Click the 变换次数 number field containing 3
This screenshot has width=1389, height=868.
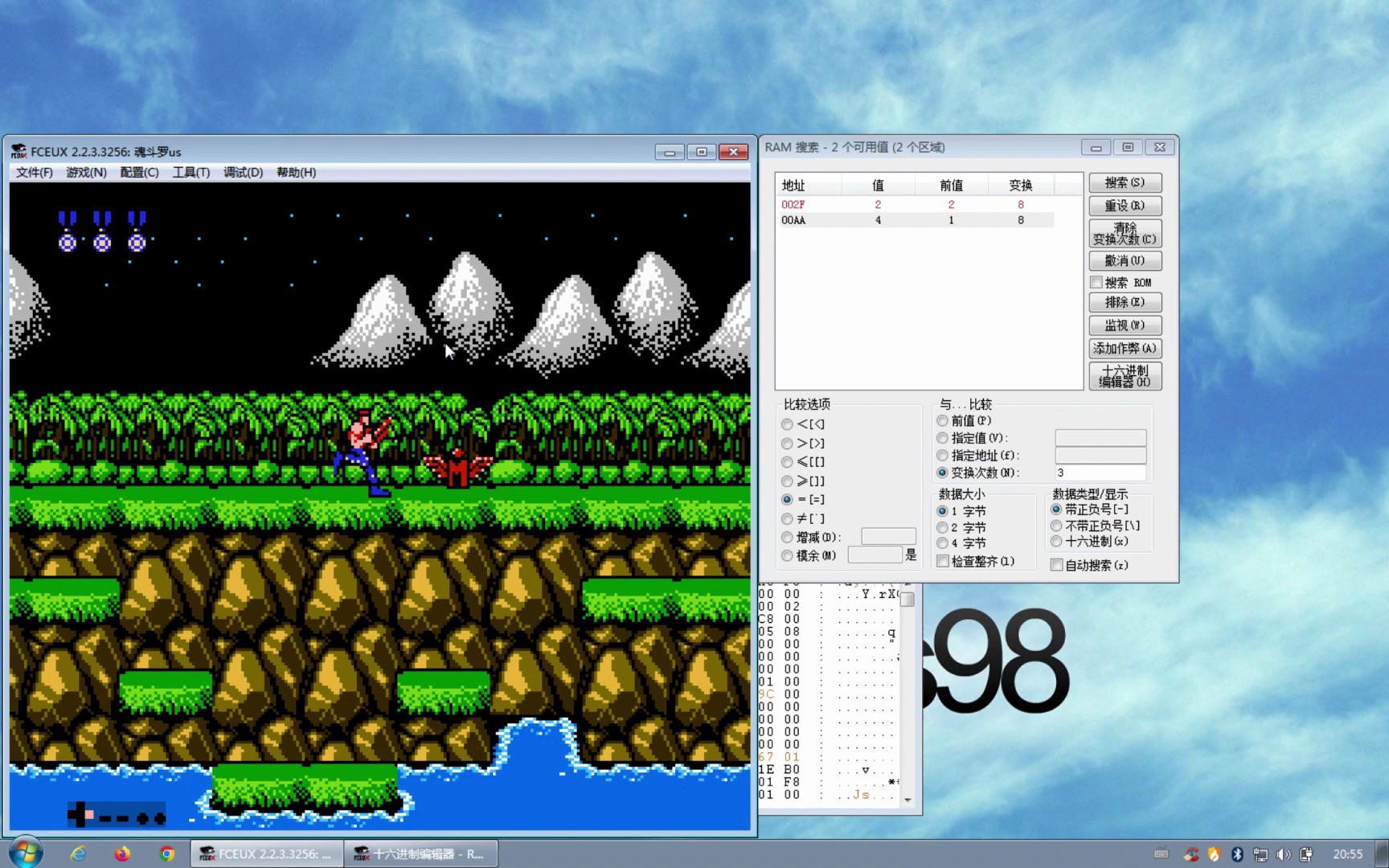(1100, 473)
